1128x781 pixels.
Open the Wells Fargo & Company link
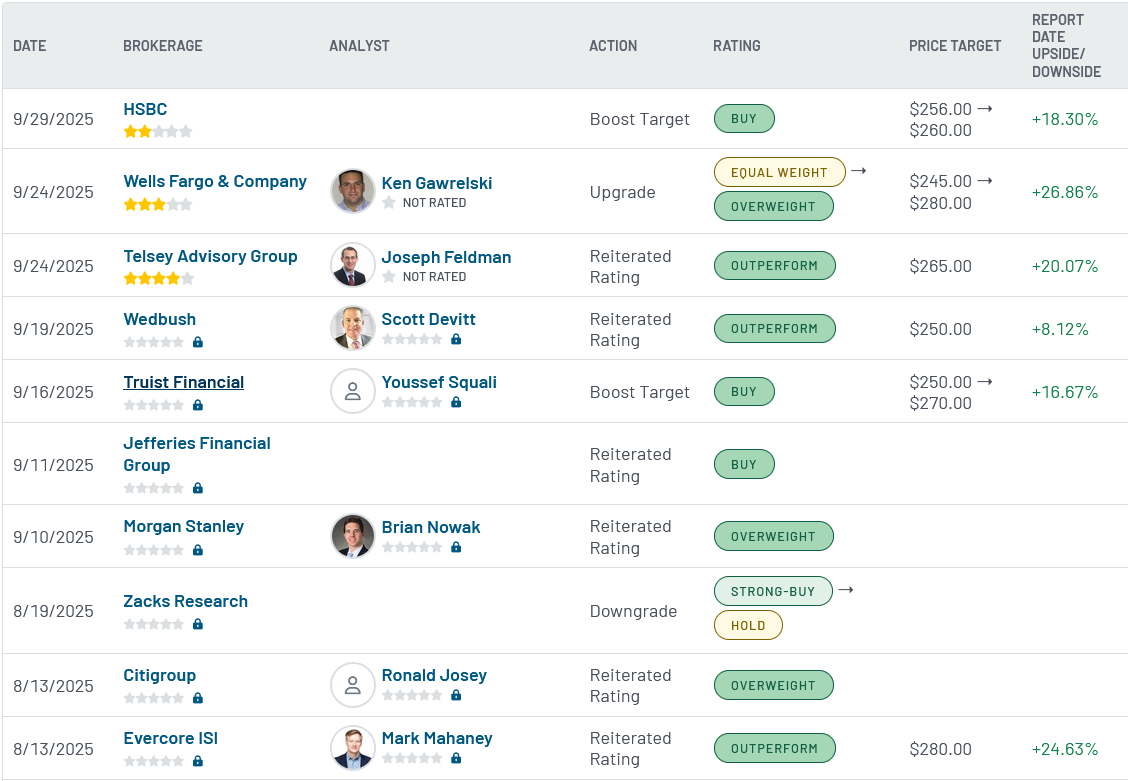point(215,181)
